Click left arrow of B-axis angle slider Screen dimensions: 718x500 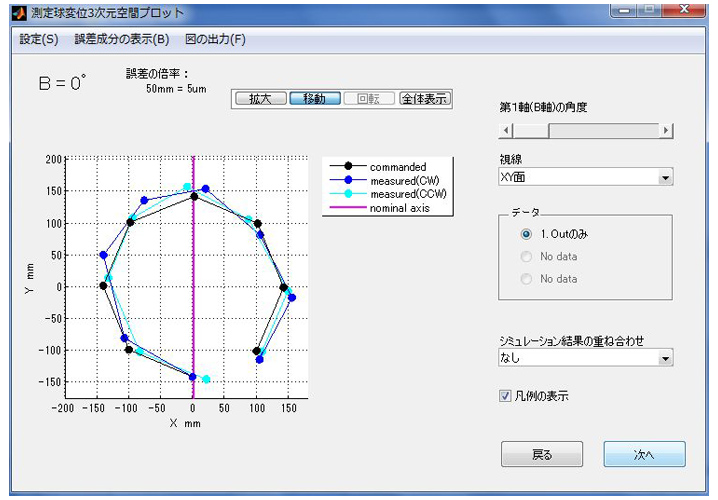[506, 131]
